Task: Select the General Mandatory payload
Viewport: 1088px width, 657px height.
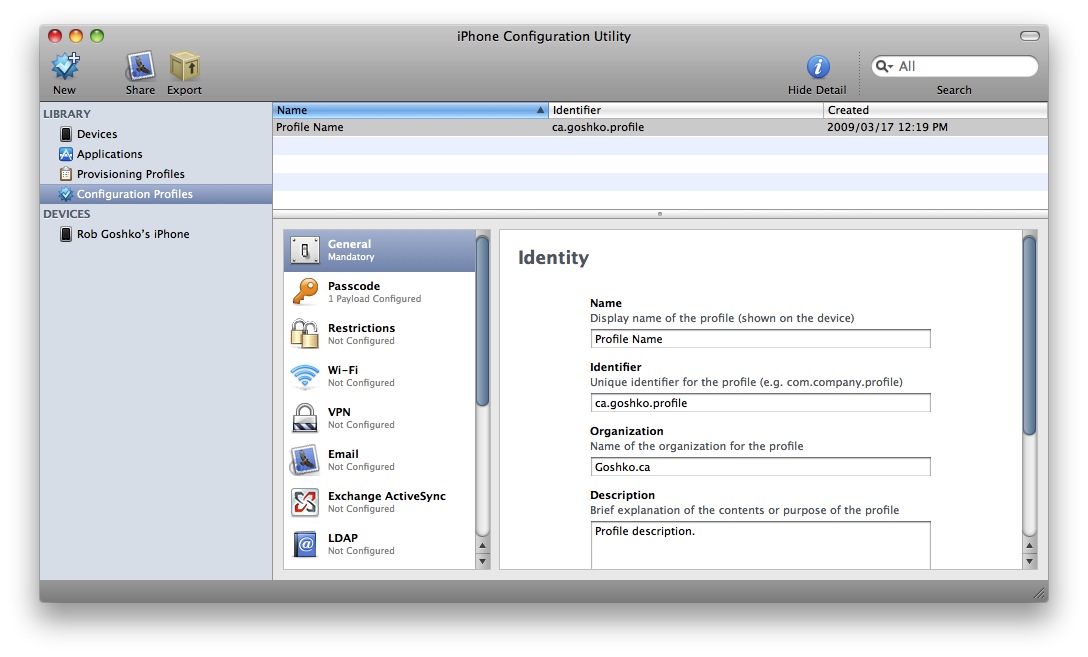Action: click(x=380, y=250)
